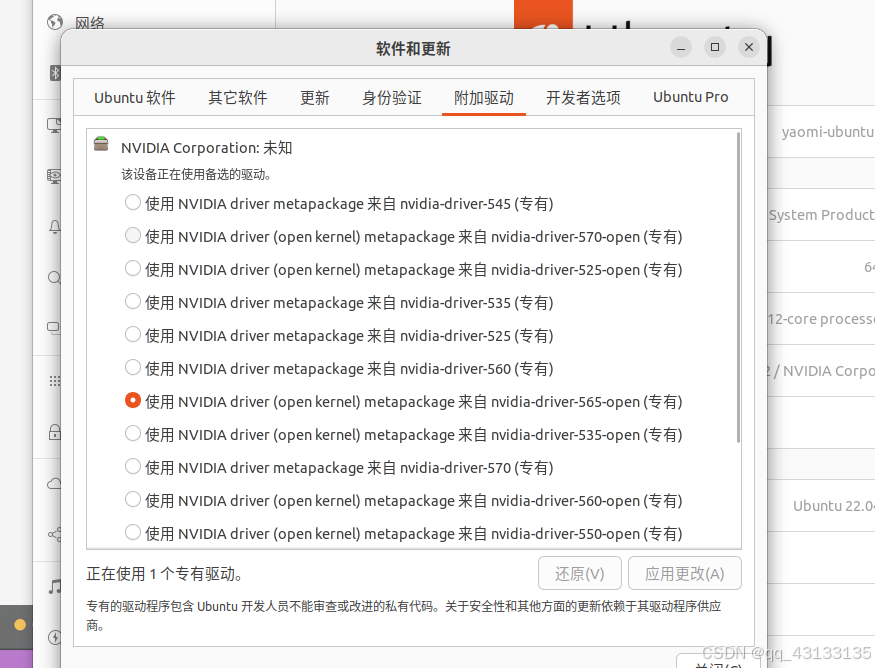Pick the nvidia-driver-535 proprietary driver

133,301
